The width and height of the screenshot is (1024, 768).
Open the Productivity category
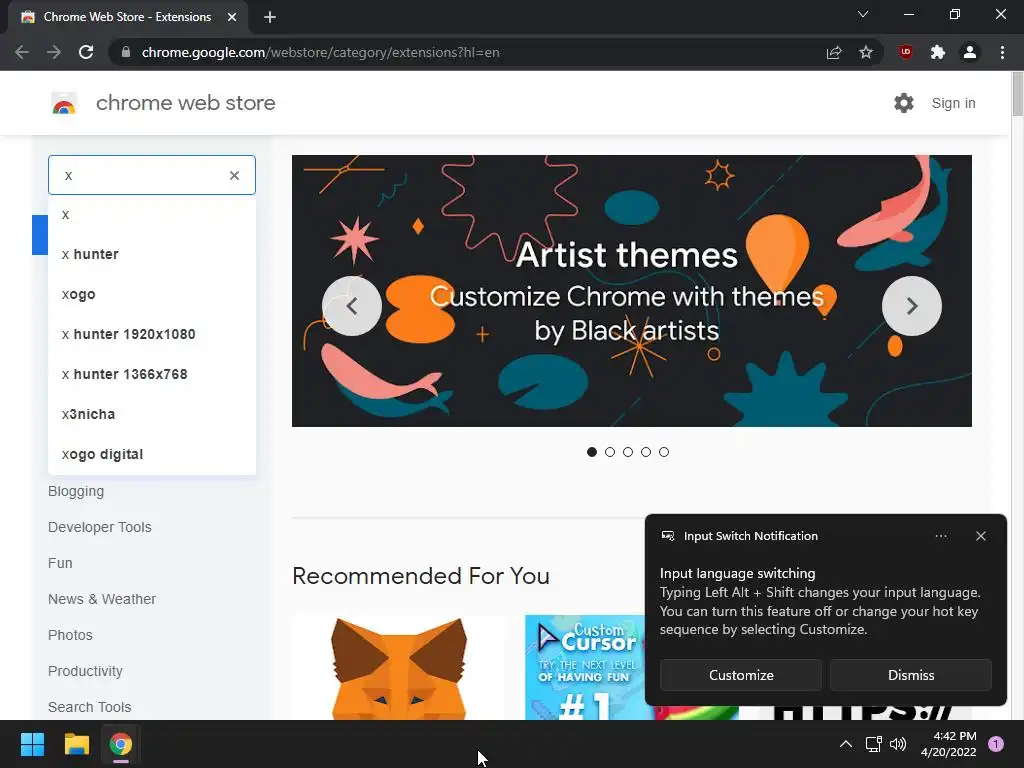tap(85, 671)
